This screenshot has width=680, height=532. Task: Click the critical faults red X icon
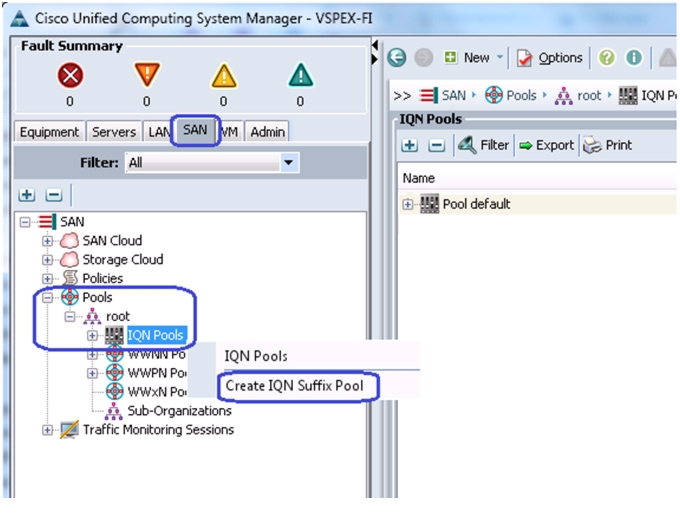pos(70,75)
